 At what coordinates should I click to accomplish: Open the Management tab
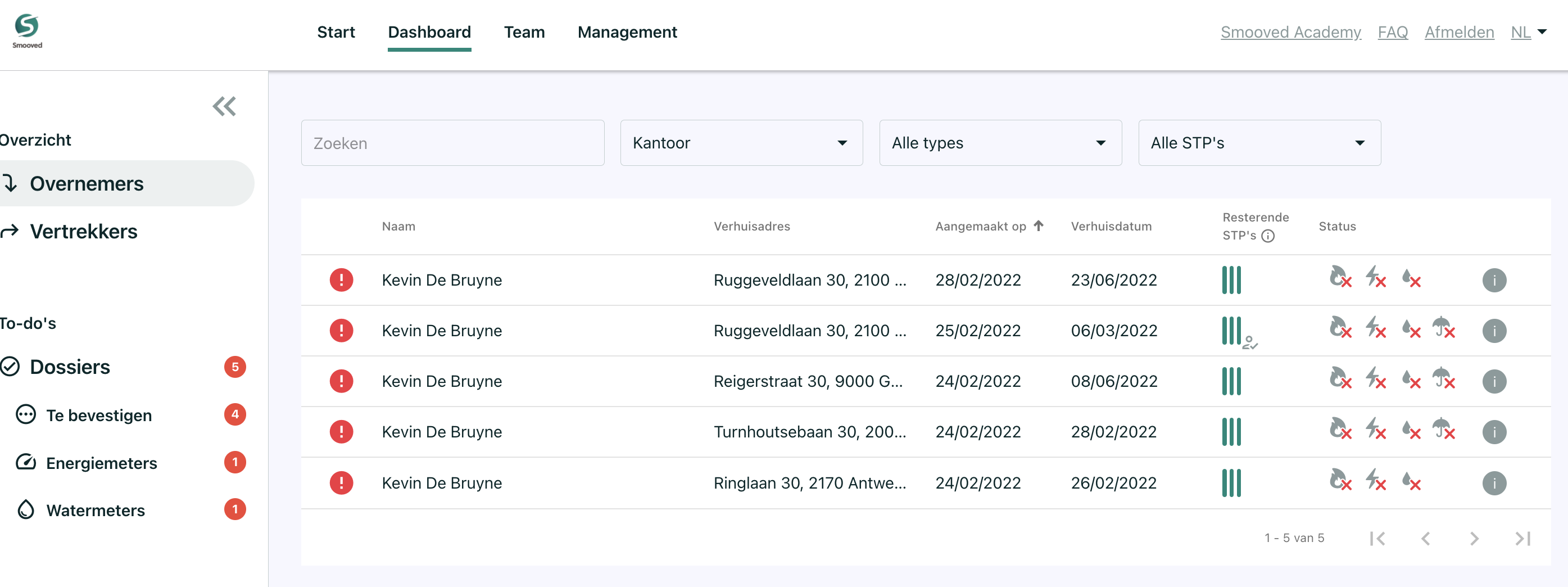click(x=627, y=32)
